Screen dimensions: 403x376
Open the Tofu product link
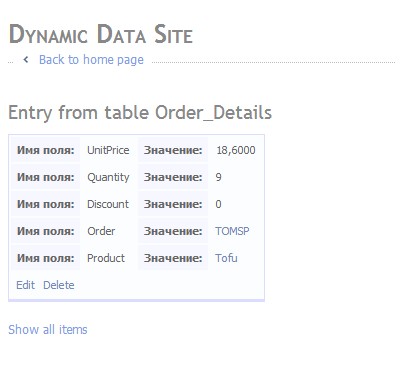pos(226,258)
